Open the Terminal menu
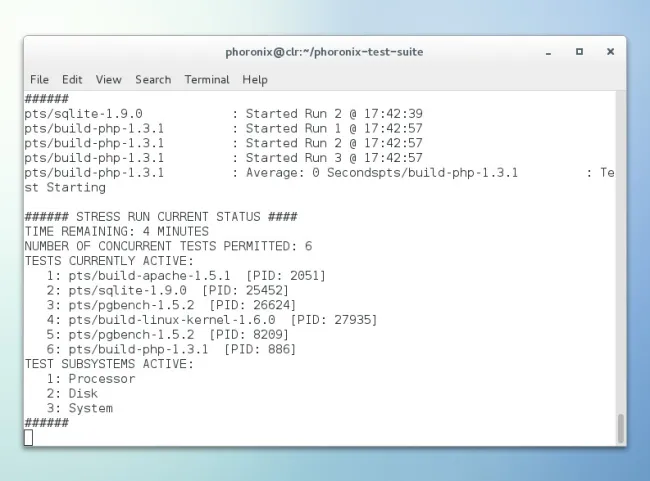The height and width of the screenshot is (481, 650). click(x=207, y=80)
